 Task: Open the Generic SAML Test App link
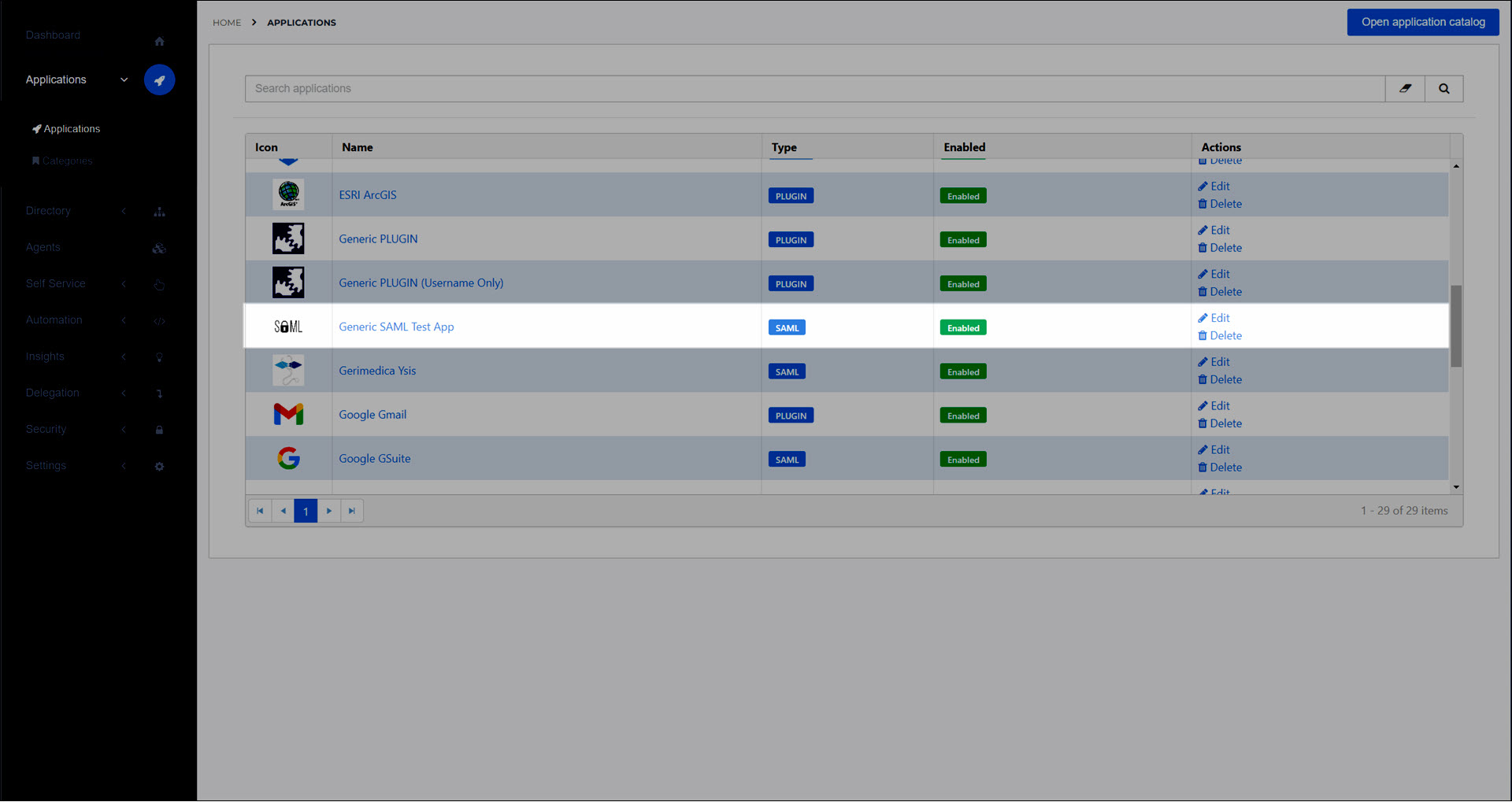[x=396, y=327]
